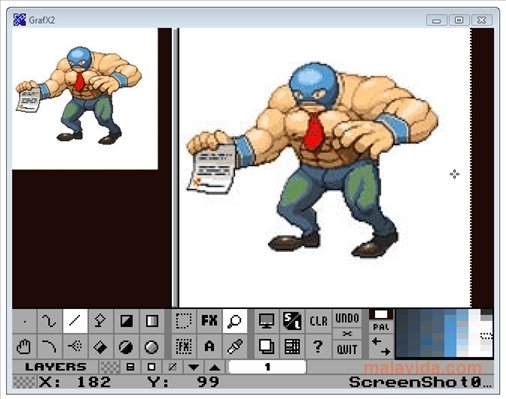Choose the hand paintbrush tool
This screenshot has width=506, height=399.
click(25, 347)
